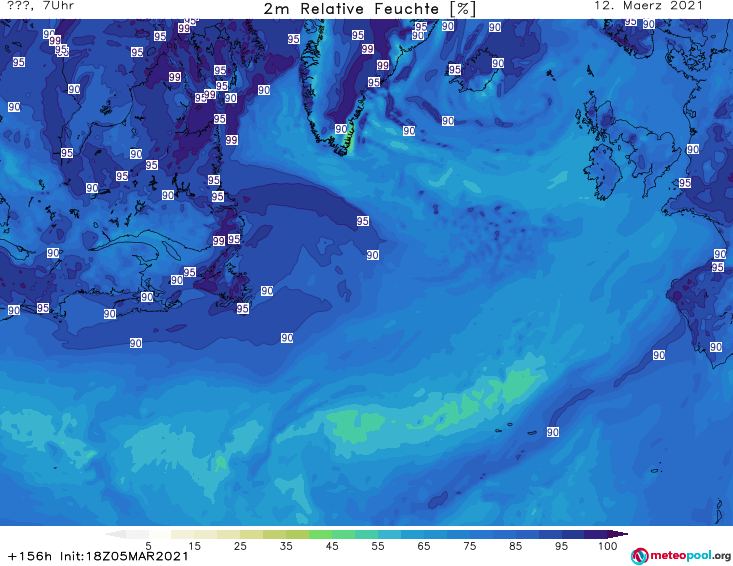Click the 90 contour label at Greenland's southern tip
This screenshot has height=566, width=733.
coord(341,129)
